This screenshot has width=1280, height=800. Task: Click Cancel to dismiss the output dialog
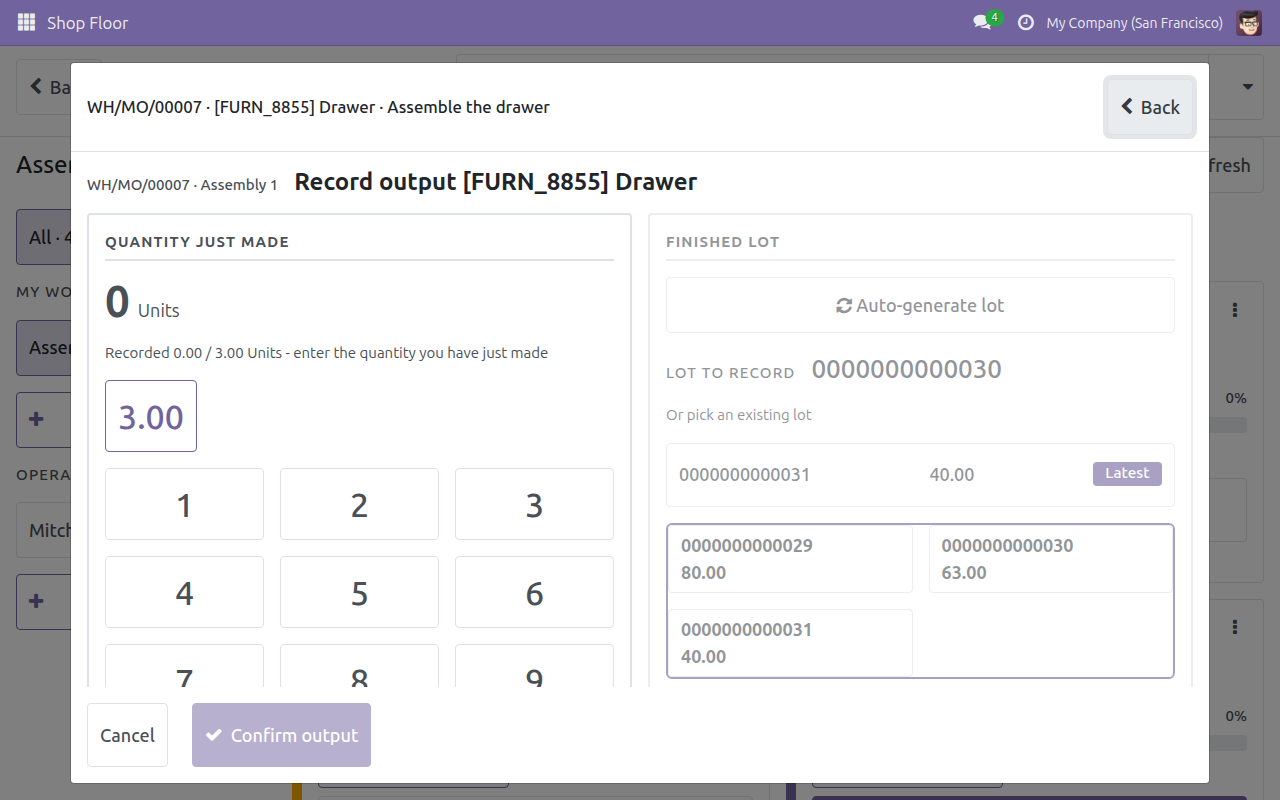[127, 735]
